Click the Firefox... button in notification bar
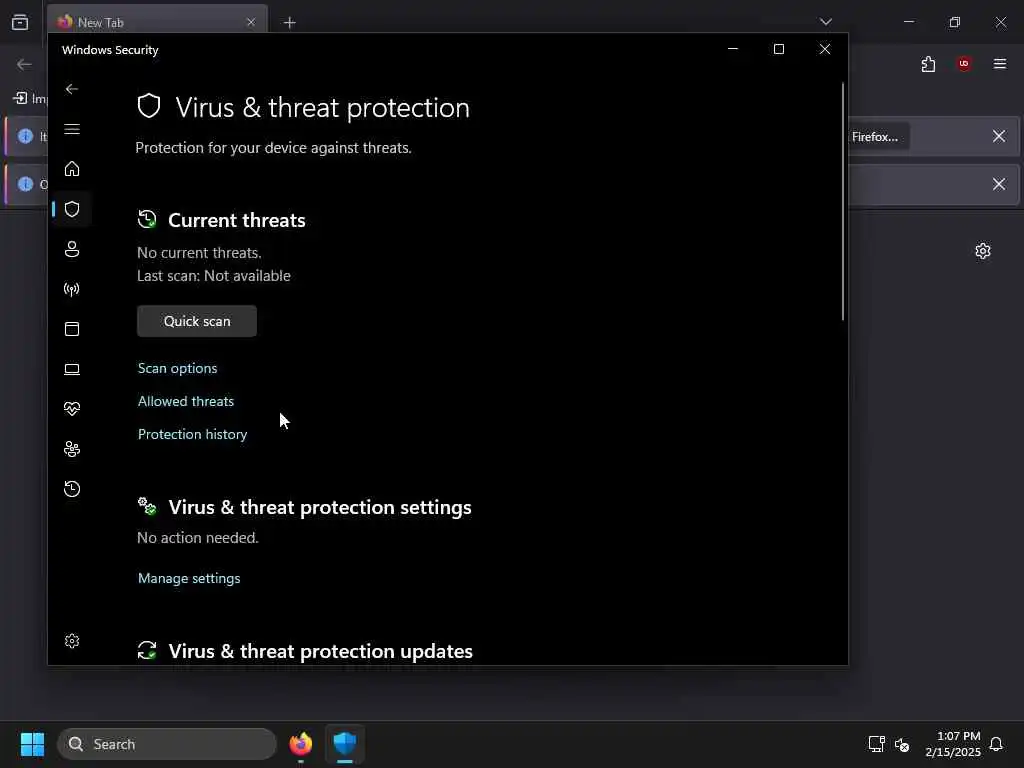This screenshot has width=1024, height=768. click(878, 136)
